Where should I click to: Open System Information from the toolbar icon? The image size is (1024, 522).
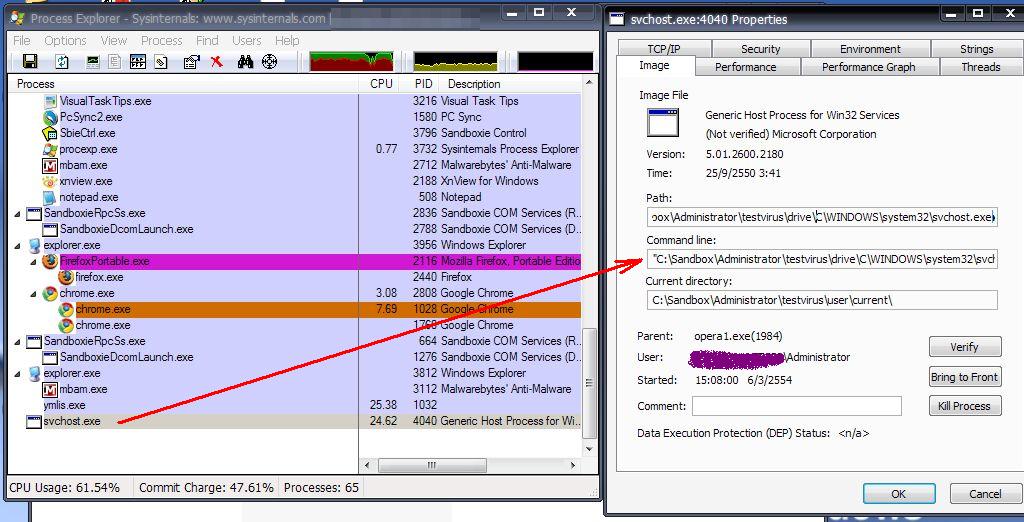(93, 61)
